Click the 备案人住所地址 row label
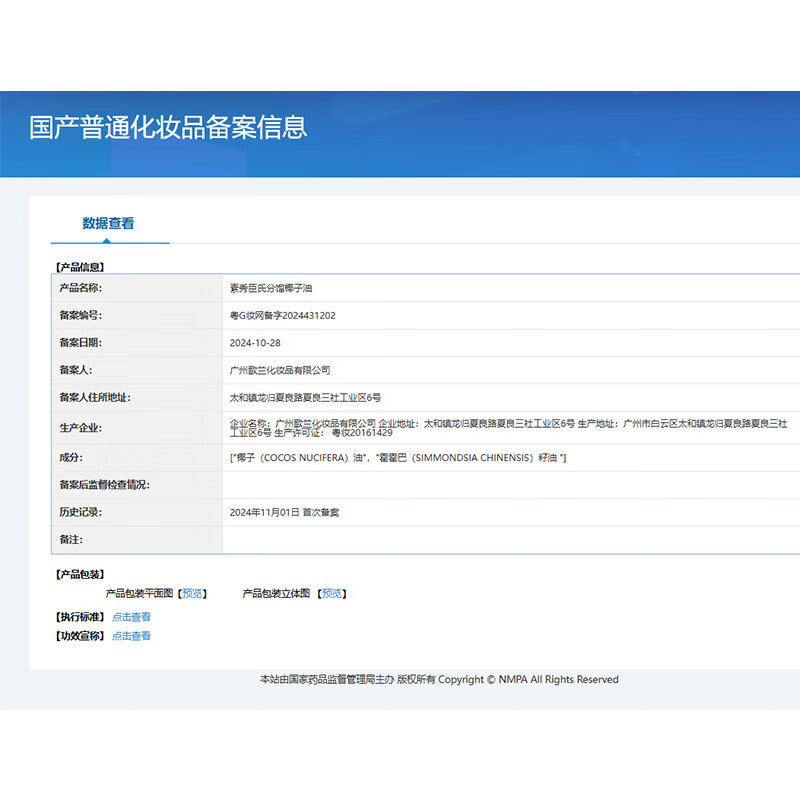Screen dimensions: 800x800 (x=95, y=397)
